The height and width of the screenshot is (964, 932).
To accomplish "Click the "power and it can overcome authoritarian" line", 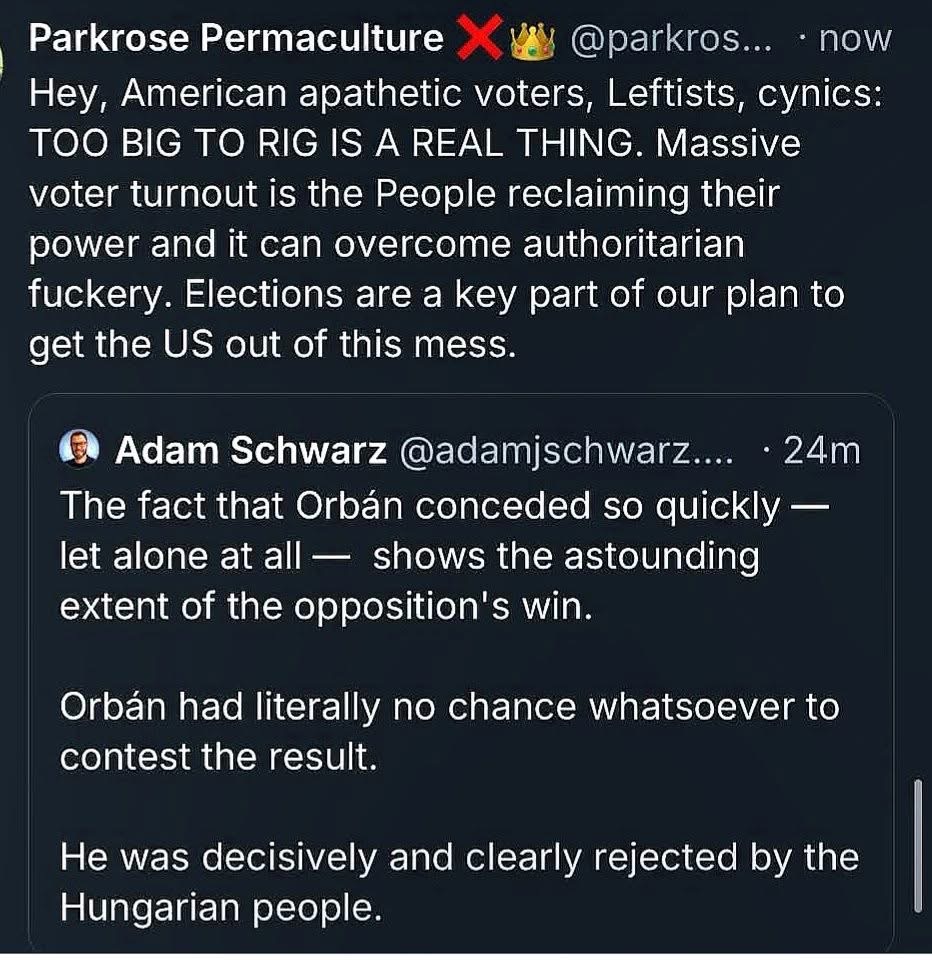I will point(386,246).
